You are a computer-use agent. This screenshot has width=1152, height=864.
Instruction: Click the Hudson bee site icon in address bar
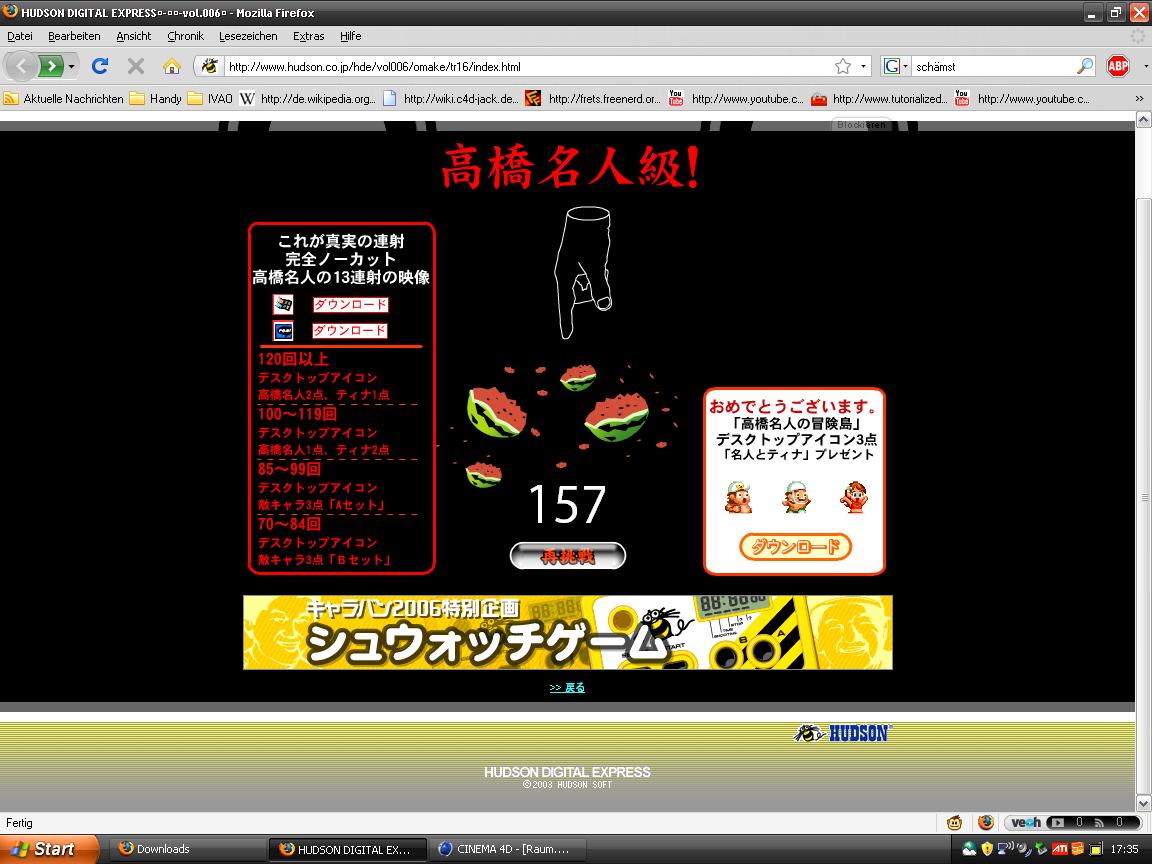click(x=209, y=66)
